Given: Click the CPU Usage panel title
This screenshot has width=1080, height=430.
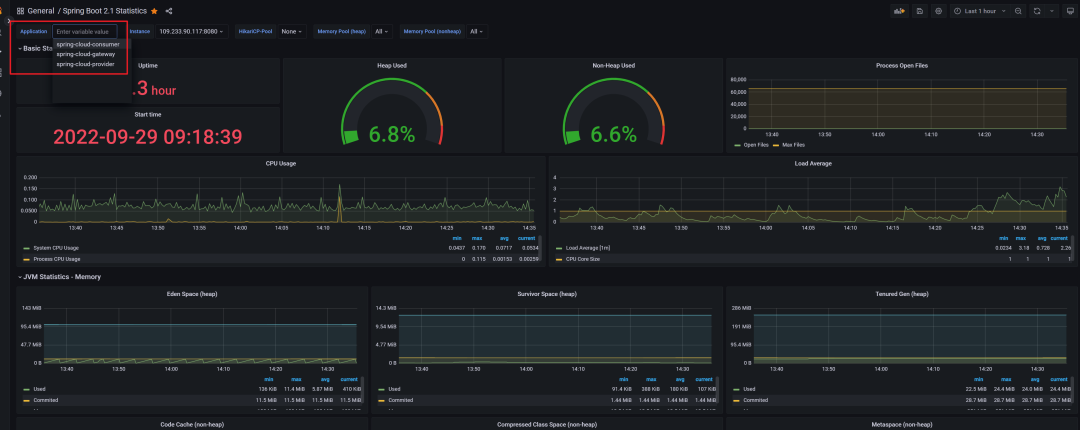Looking at the screenshot, I should point(280,163).
